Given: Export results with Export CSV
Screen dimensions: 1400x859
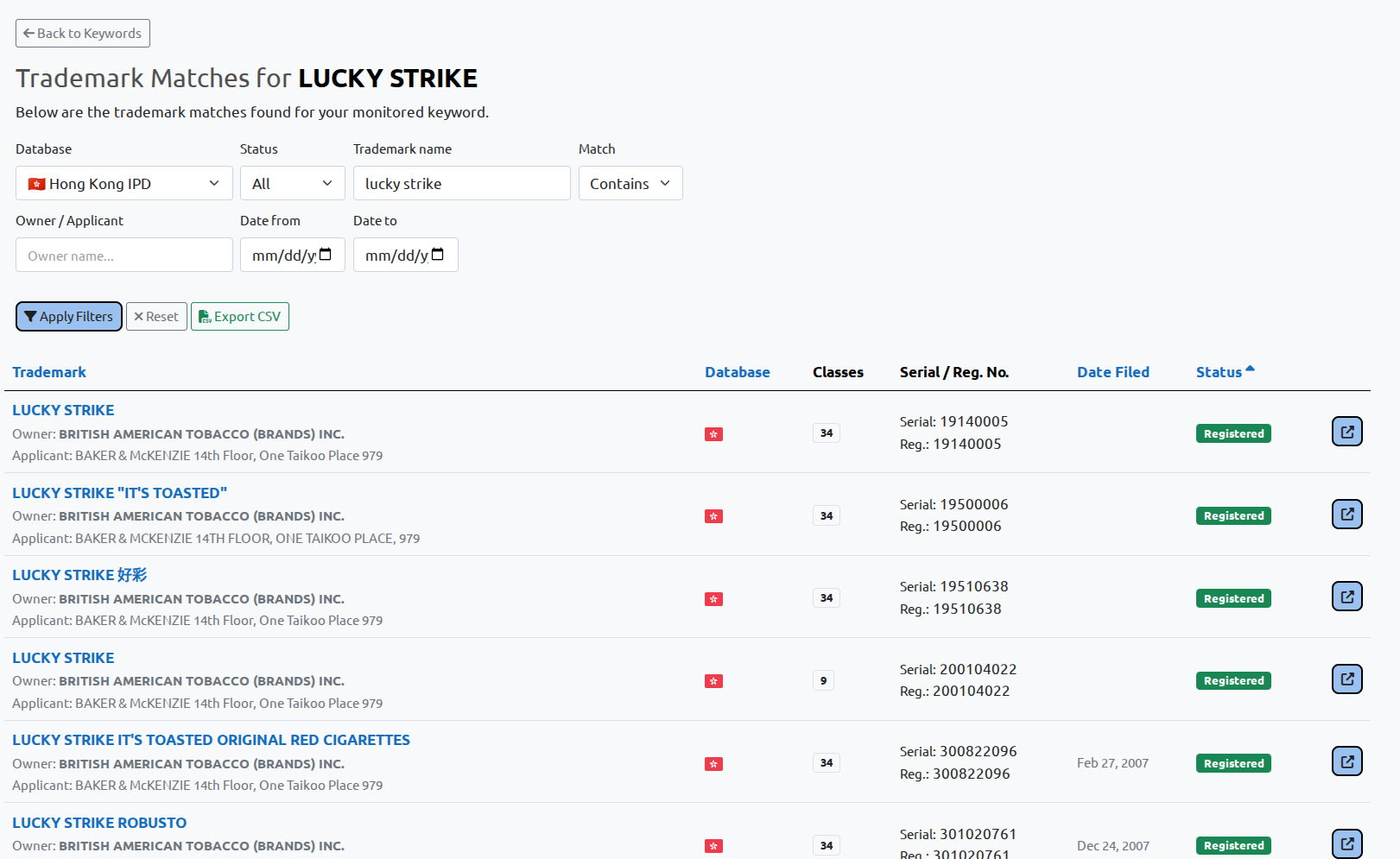Looking at the screenshot, I should click(240, 317).
